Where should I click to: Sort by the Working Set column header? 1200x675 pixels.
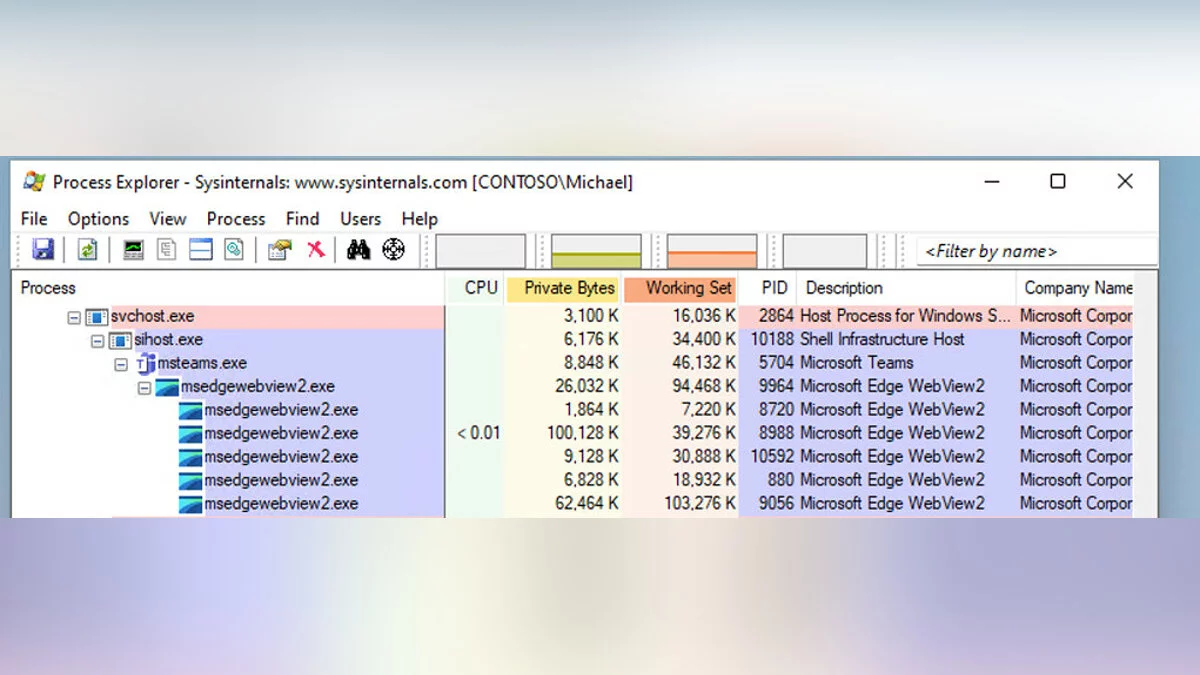[680, 288]
